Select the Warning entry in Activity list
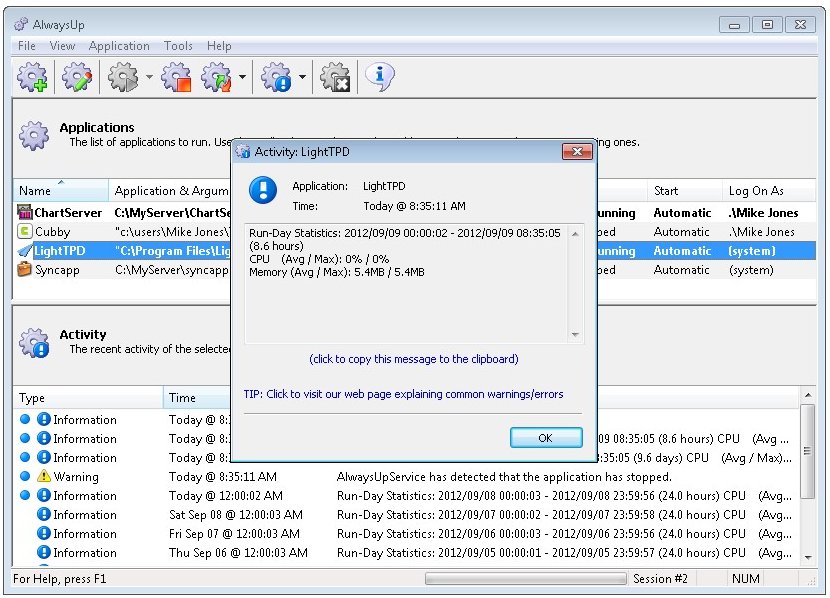The width and height of the screenshot is (830, 598). [76, 477]
